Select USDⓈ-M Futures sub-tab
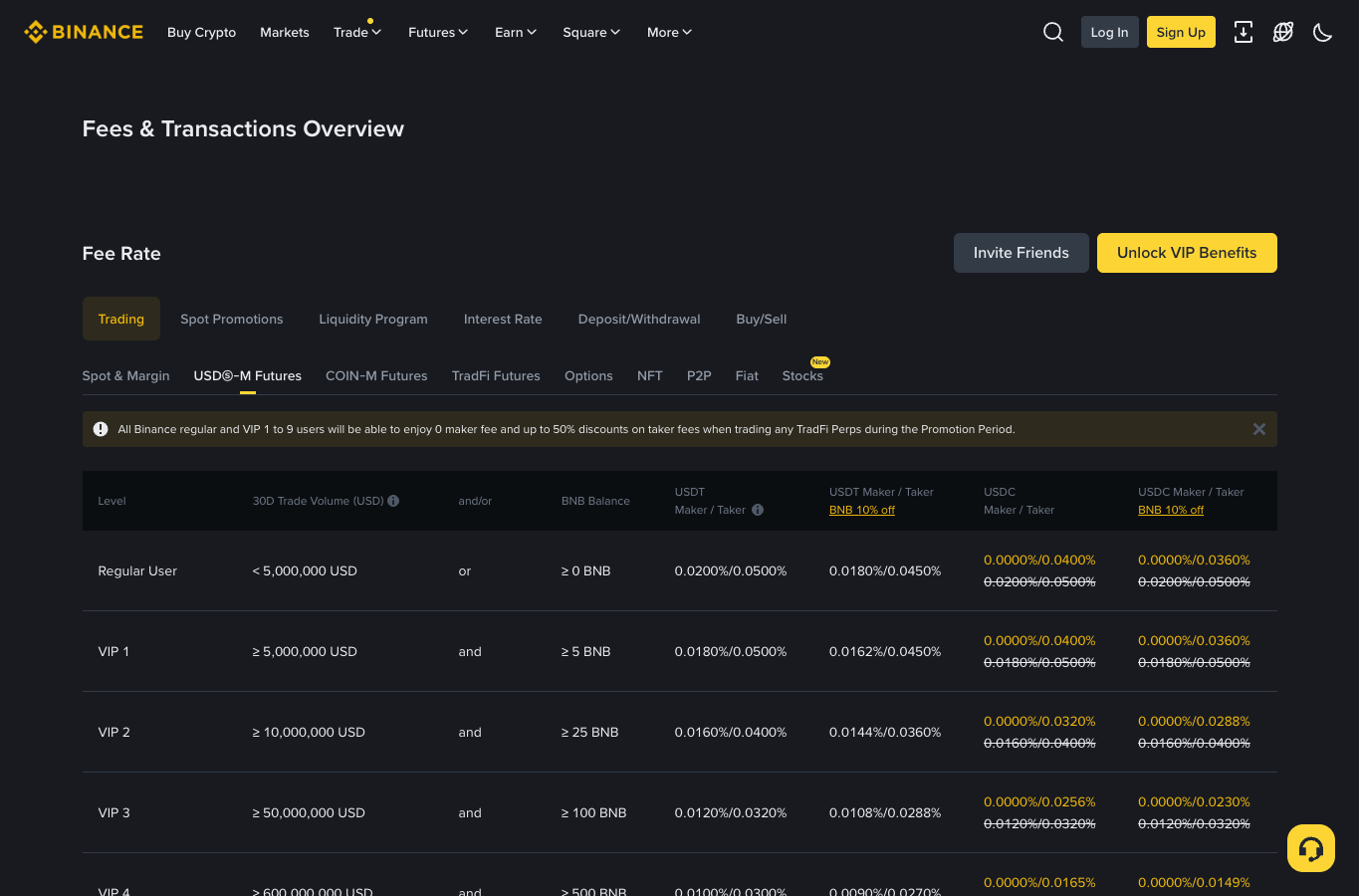 [248, 375]
